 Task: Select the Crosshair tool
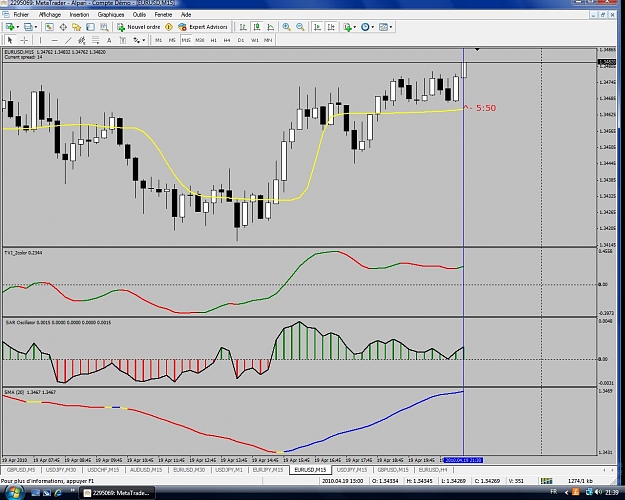pos(24,40)
